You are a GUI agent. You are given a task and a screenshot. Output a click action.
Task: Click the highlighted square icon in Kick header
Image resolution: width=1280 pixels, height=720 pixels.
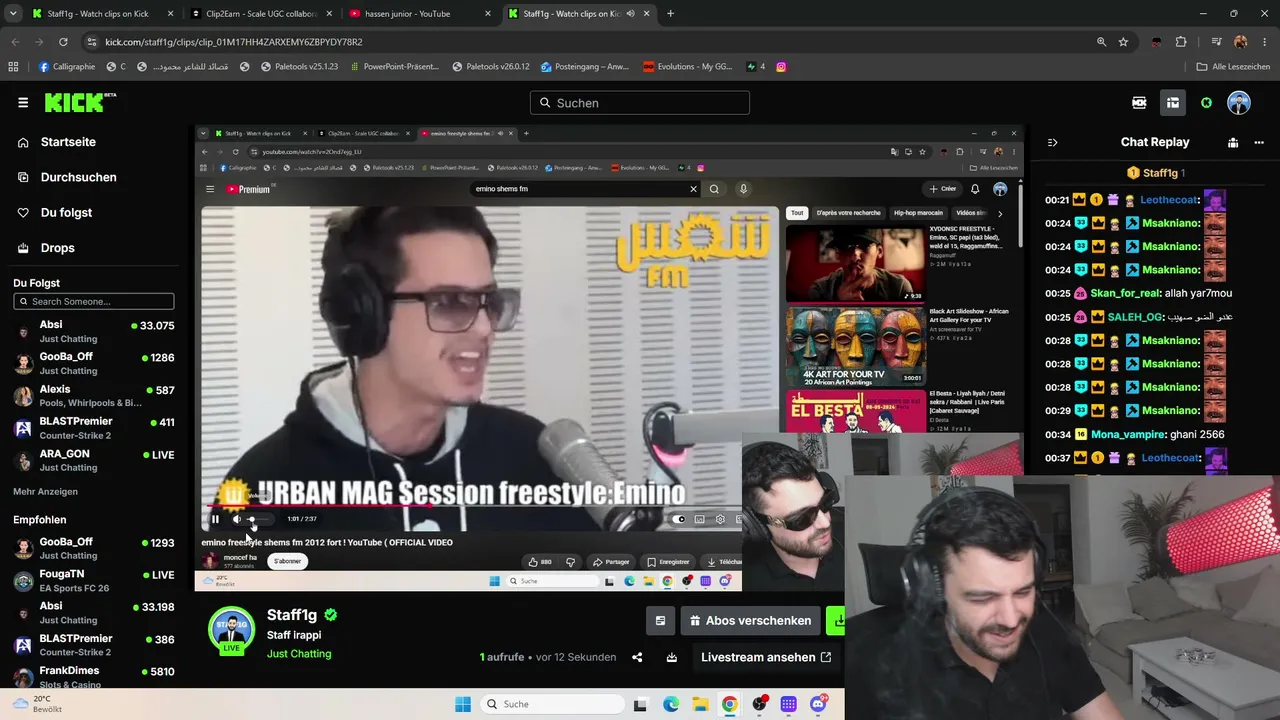coord(1173,103)
